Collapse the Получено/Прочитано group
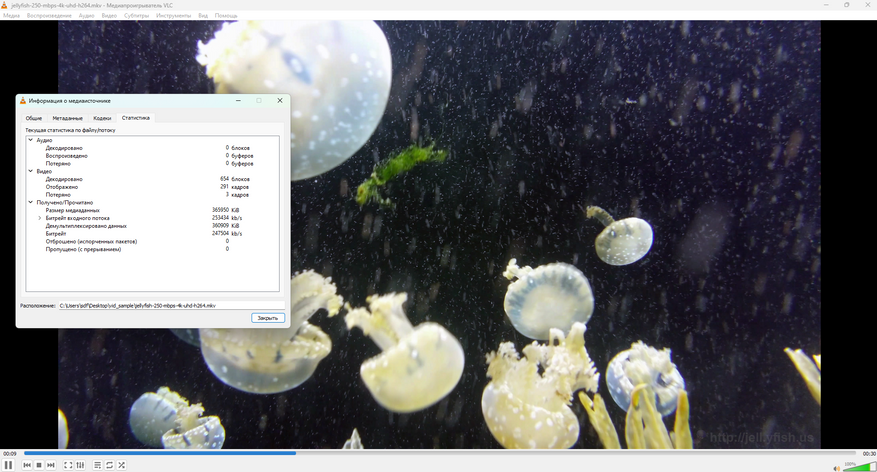The image size is (877, 472). point(31,202)
